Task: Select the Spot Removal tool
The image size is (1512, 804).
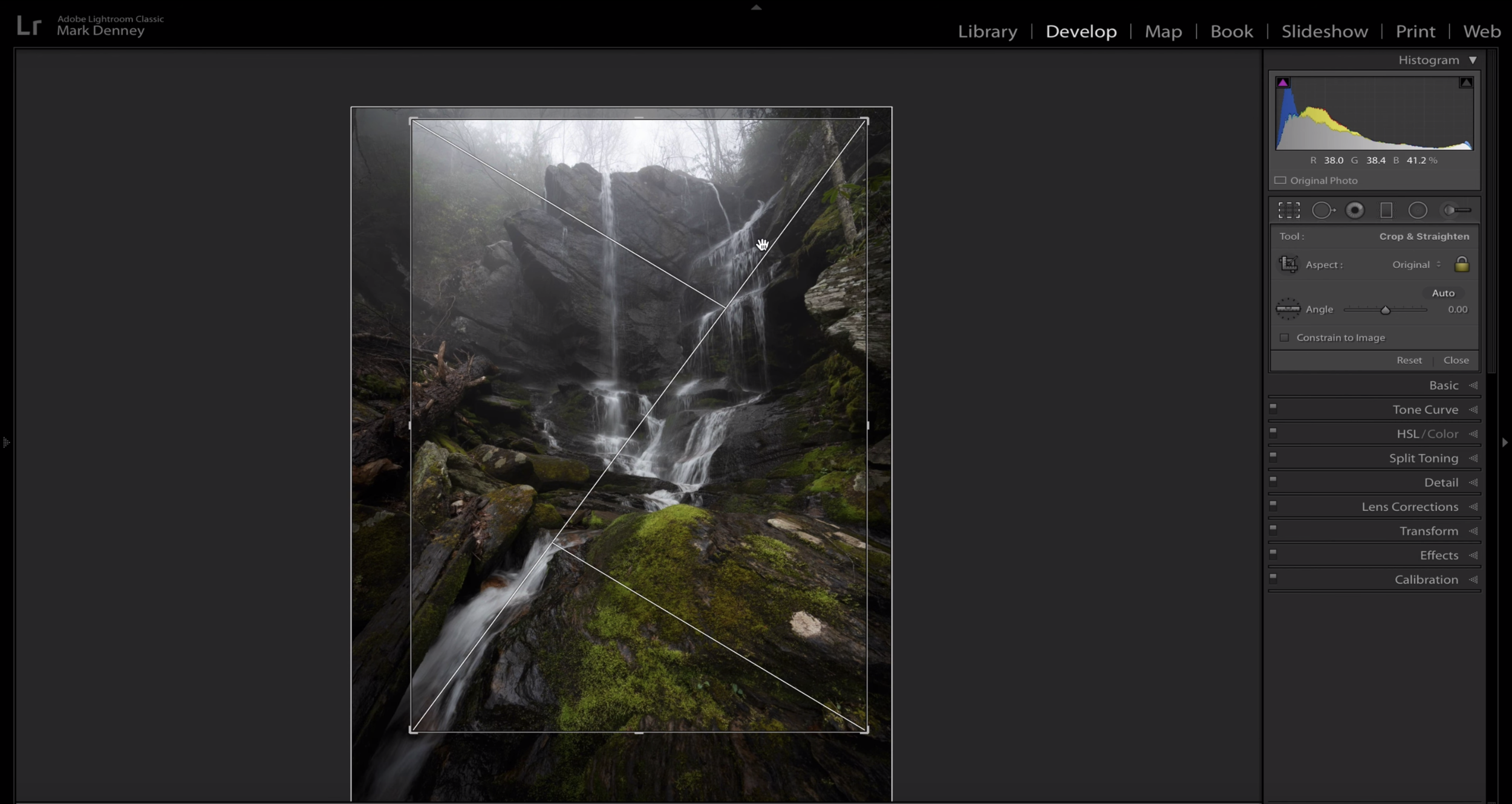Action: 1325,210
